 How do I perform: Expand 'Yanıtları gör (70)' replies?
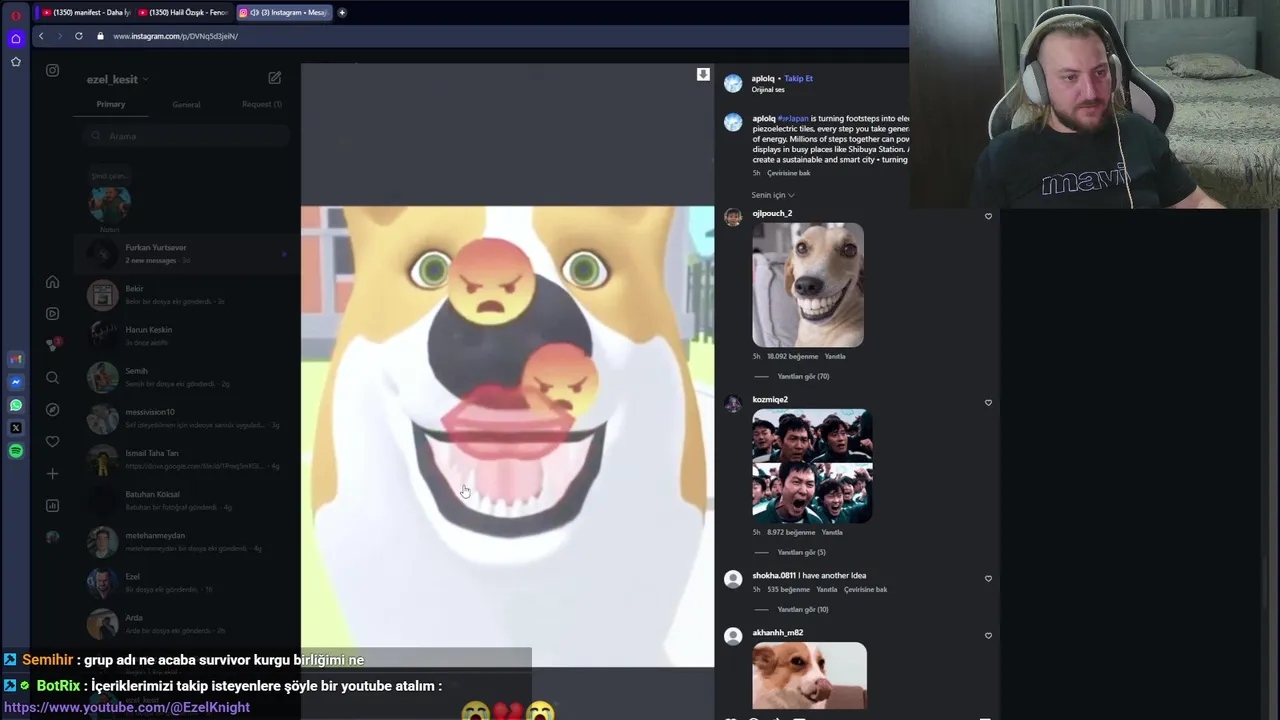(803, 376)
